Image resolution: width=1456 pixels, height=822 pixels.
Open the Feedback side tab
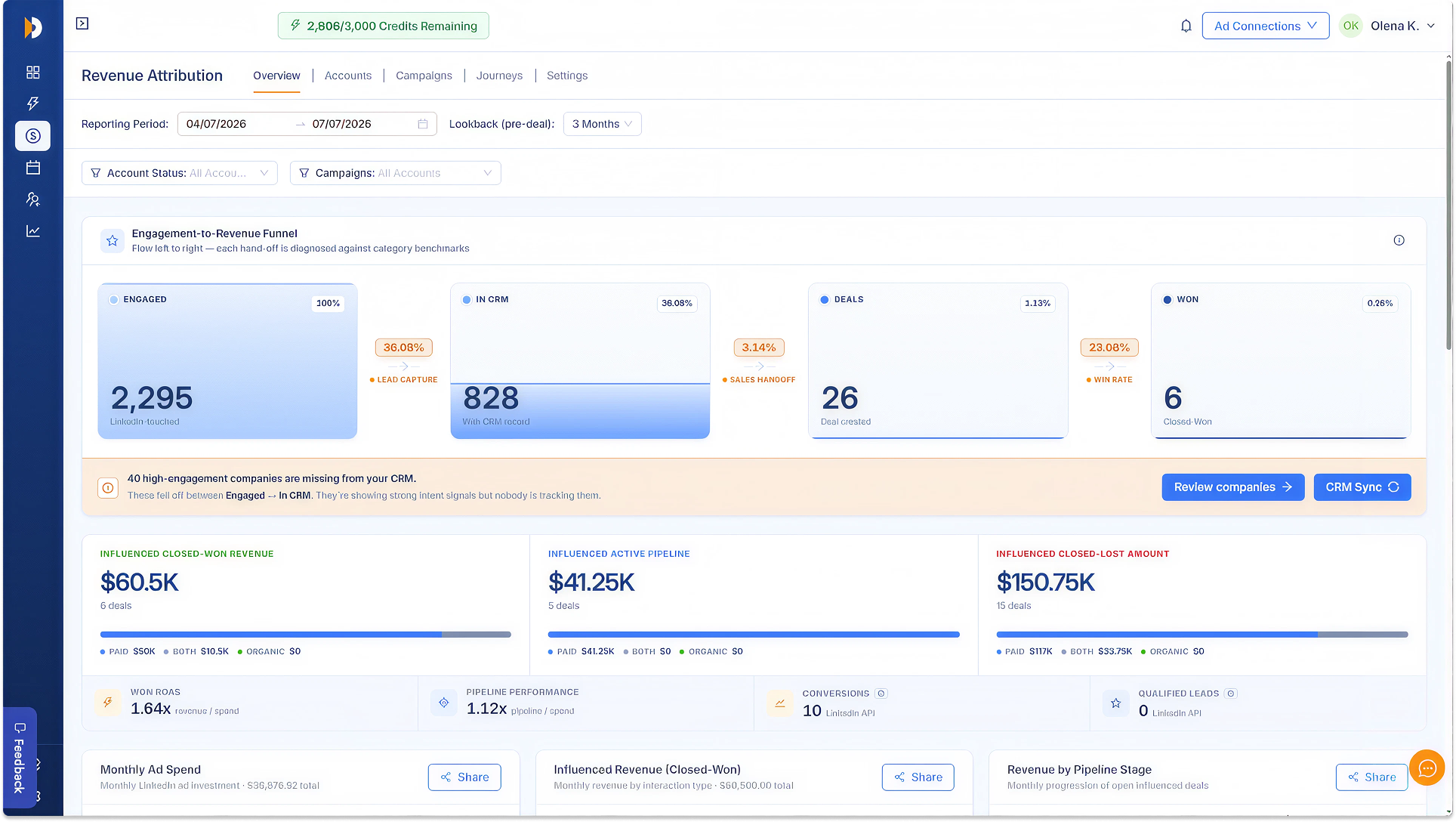[x=20, y=758]
